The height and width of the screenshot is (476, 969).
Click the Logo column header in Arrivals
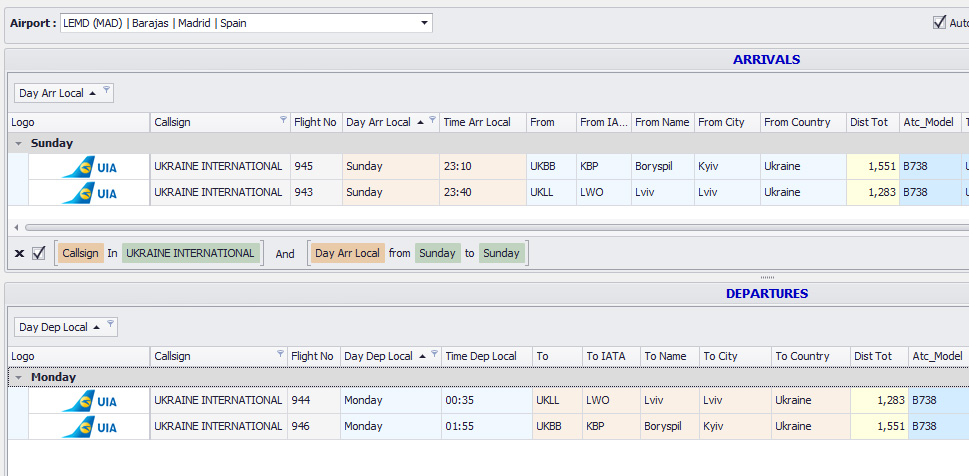pyautogui.click(x=80, y=122)
